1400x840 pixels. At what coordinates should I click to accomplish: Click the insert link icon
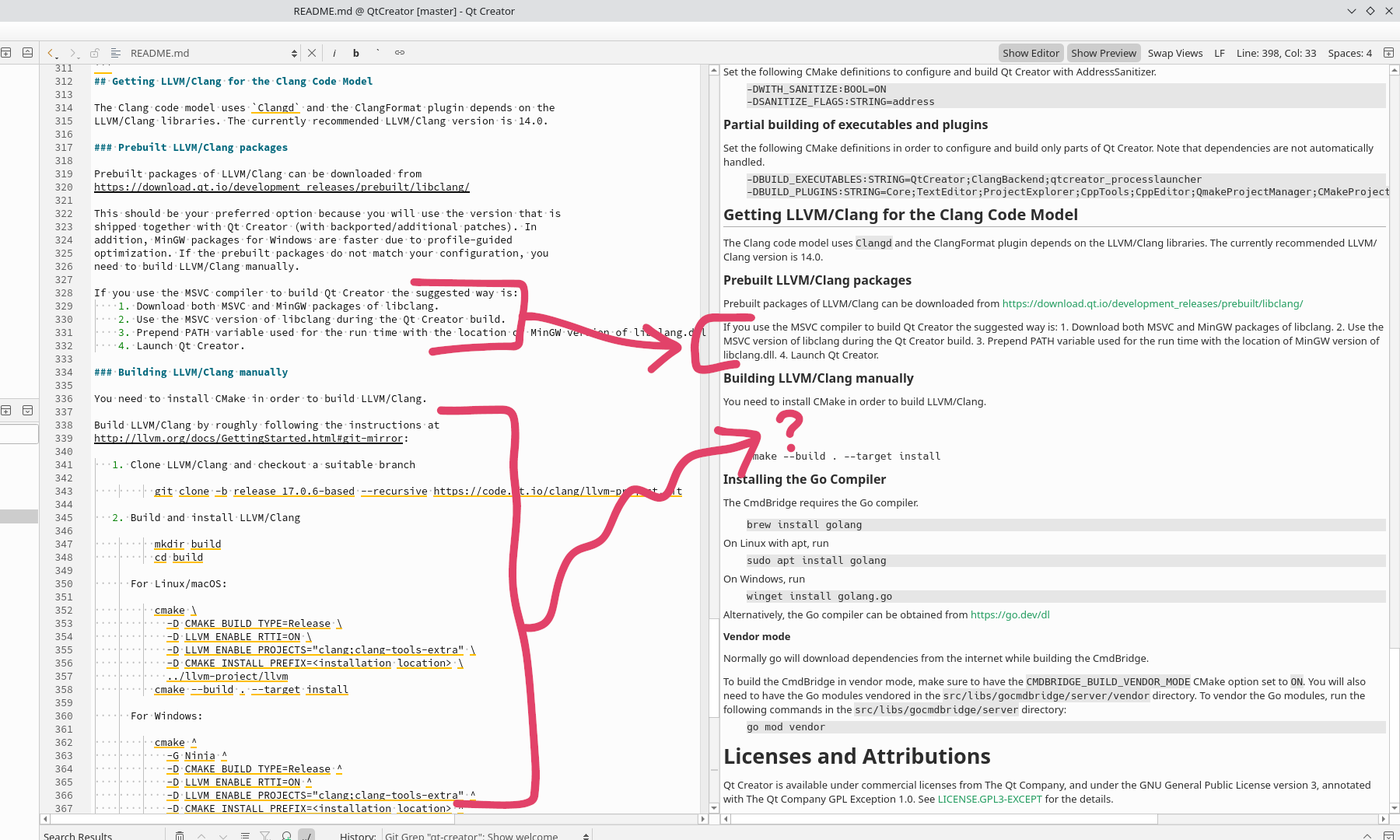tap(400, 53)
